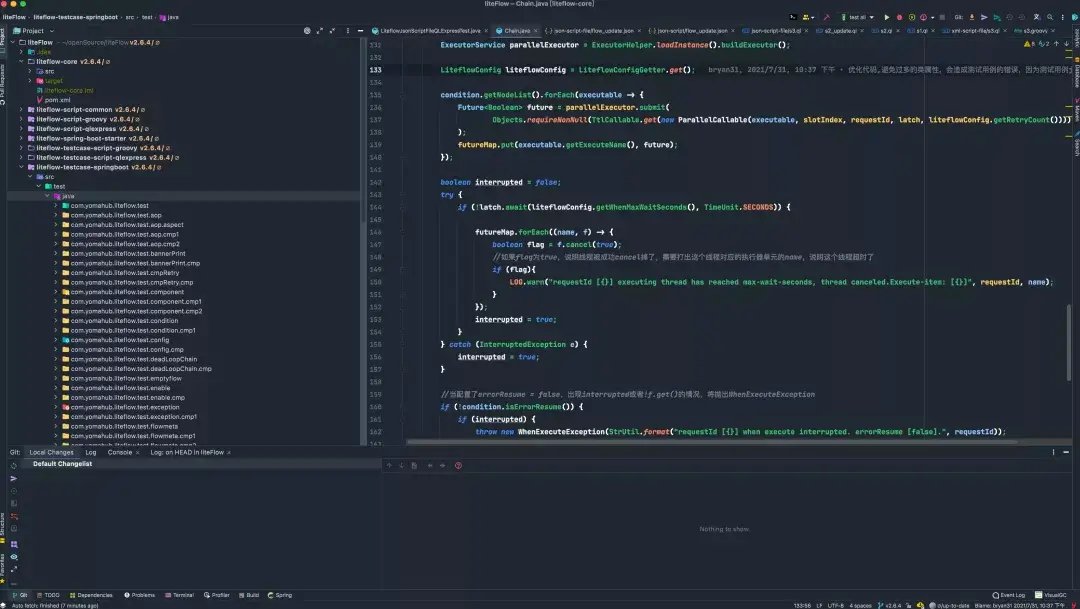
Task: Run with Coverage icon in toolbar
Action: [x=912, y=17]
